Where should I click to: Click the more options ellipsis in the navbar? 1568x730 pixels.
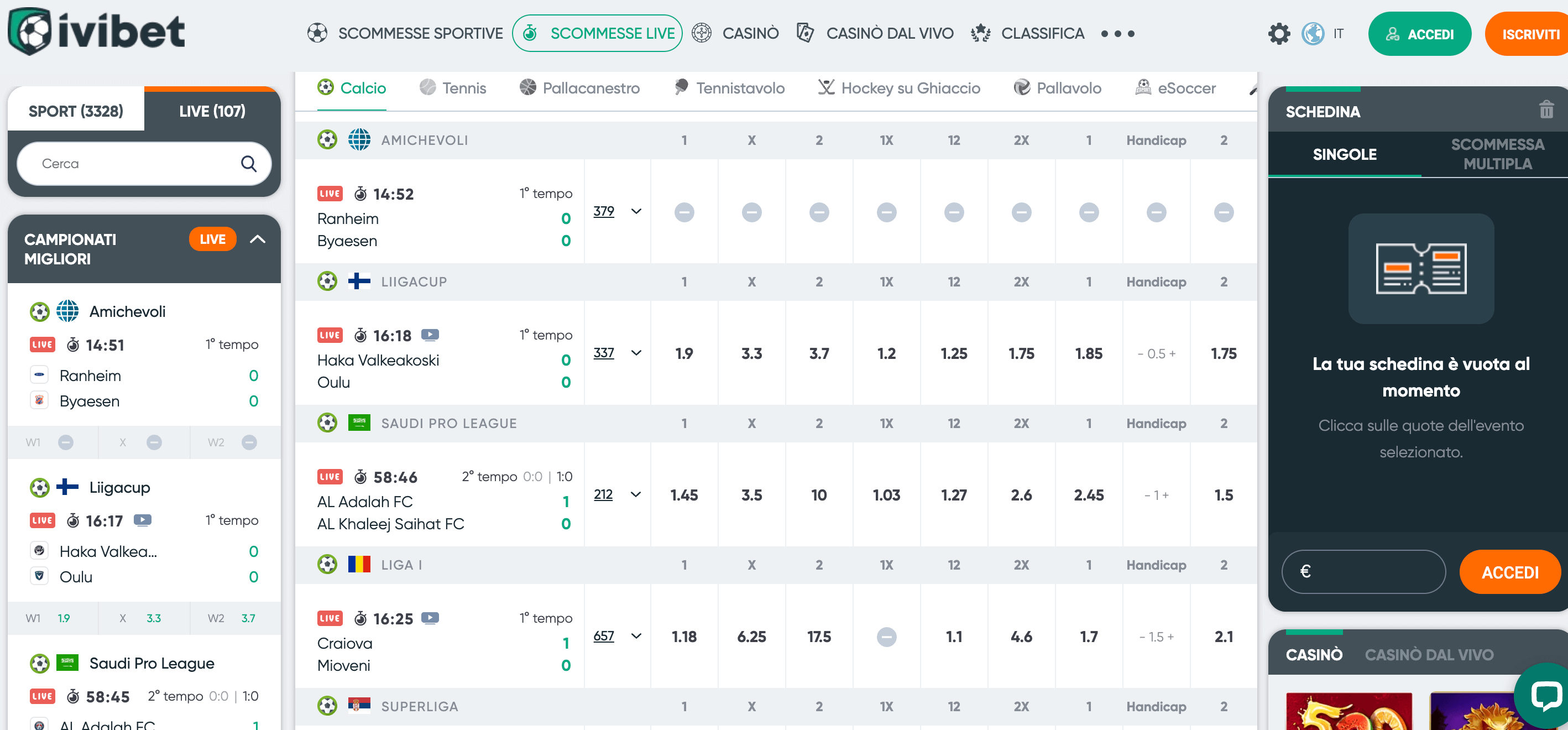(1118, 34)
